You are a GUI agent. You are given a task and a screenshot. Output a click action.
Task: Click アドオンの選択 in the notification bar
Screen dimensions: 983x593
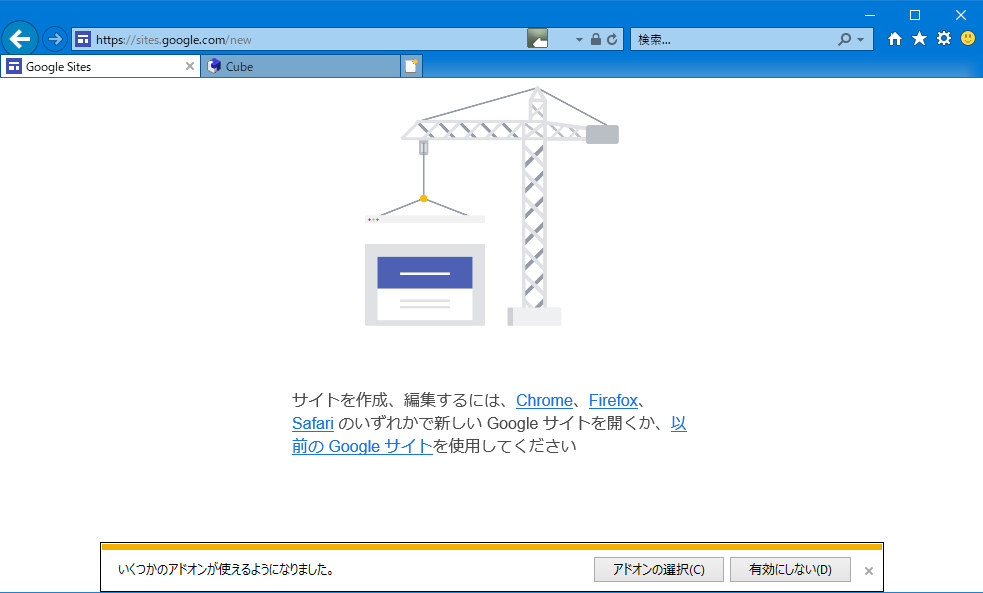(x=659, y=569)
